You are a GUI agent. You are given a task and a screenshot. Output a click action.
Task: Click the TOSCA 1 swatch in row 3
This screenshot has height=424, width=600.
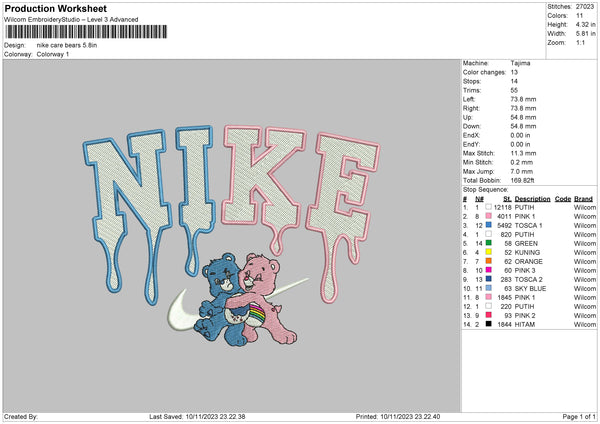coord(489,225)
